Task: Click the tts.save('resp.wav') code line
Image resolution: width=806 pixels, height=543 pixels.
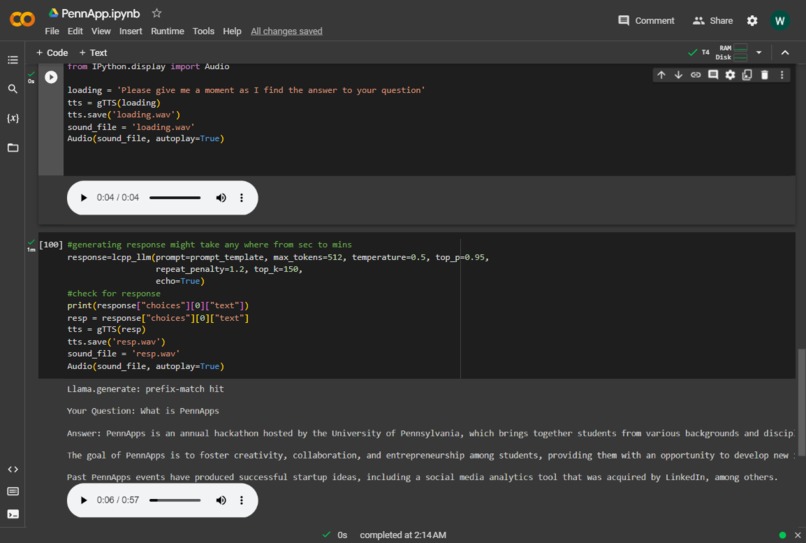Action: click(x=116, y=342)
